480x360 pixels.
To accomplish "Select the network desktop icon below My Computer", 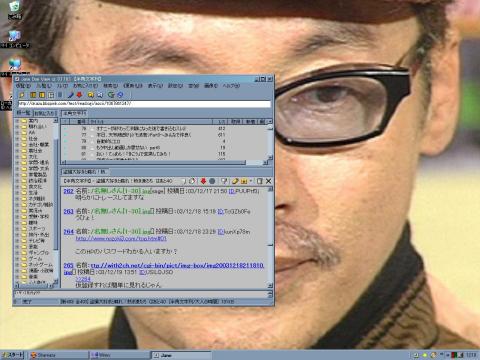I will pos(15,64).
